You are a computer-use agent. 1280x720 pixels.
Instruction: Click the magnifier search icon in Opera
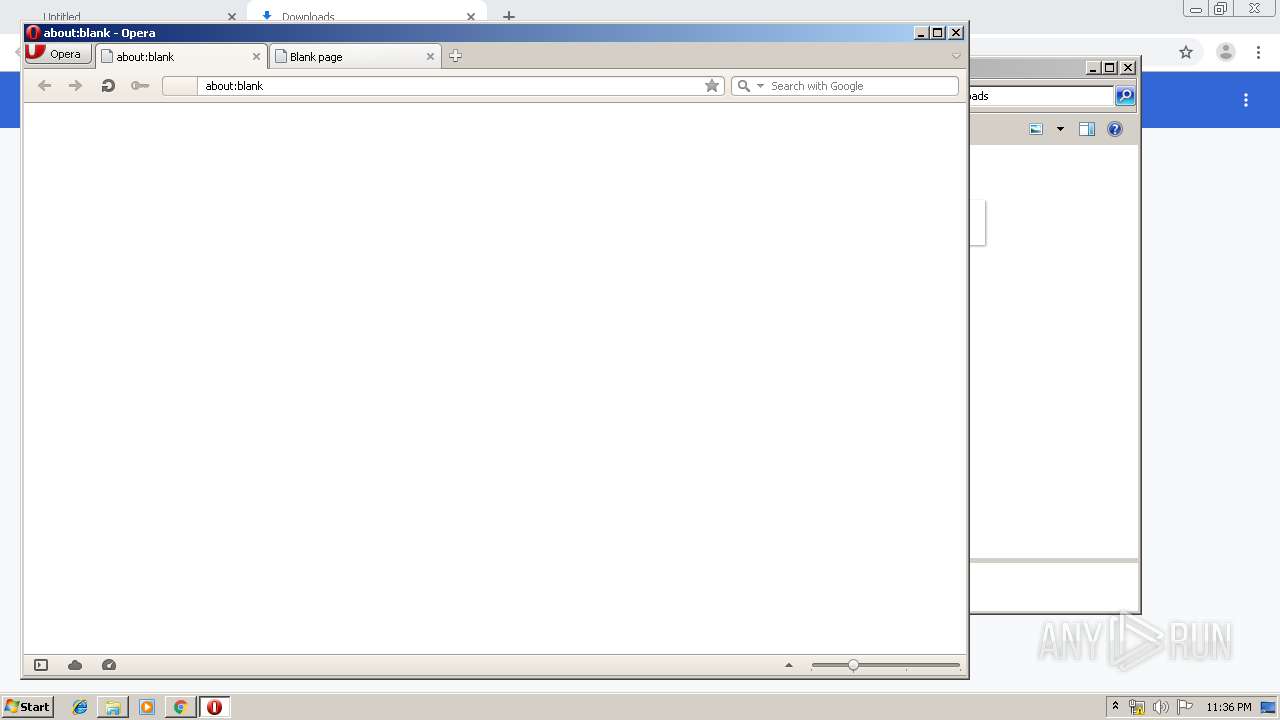[743, 86]
